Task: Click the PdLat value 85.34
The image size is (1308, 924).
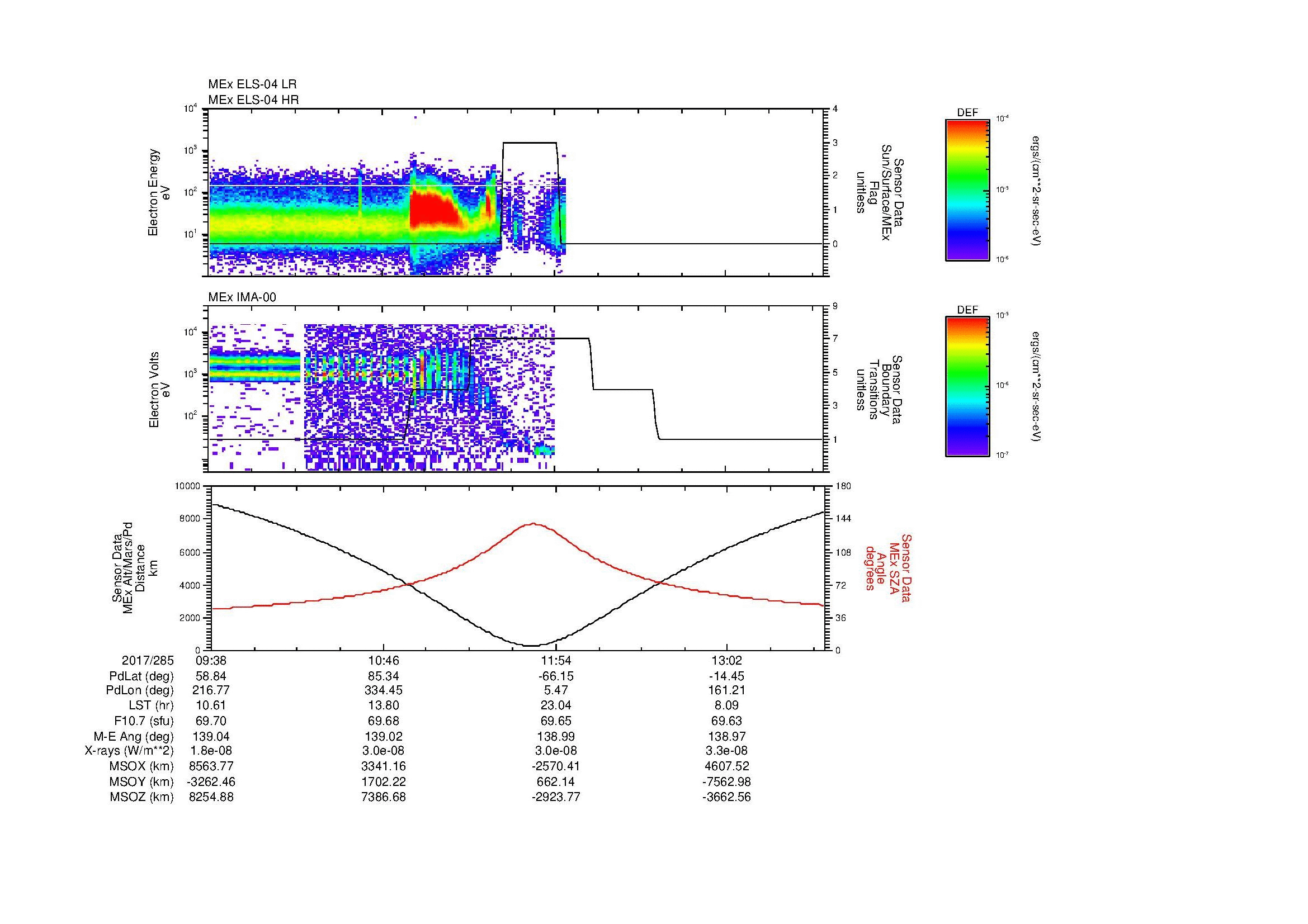Action: (x=384, y=676)
